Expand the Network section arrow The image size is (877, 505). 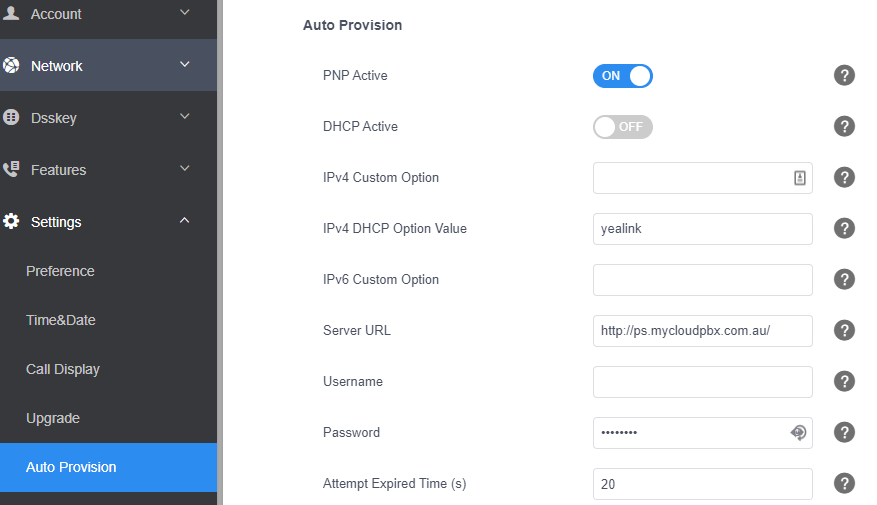click(x=185, y=64)
